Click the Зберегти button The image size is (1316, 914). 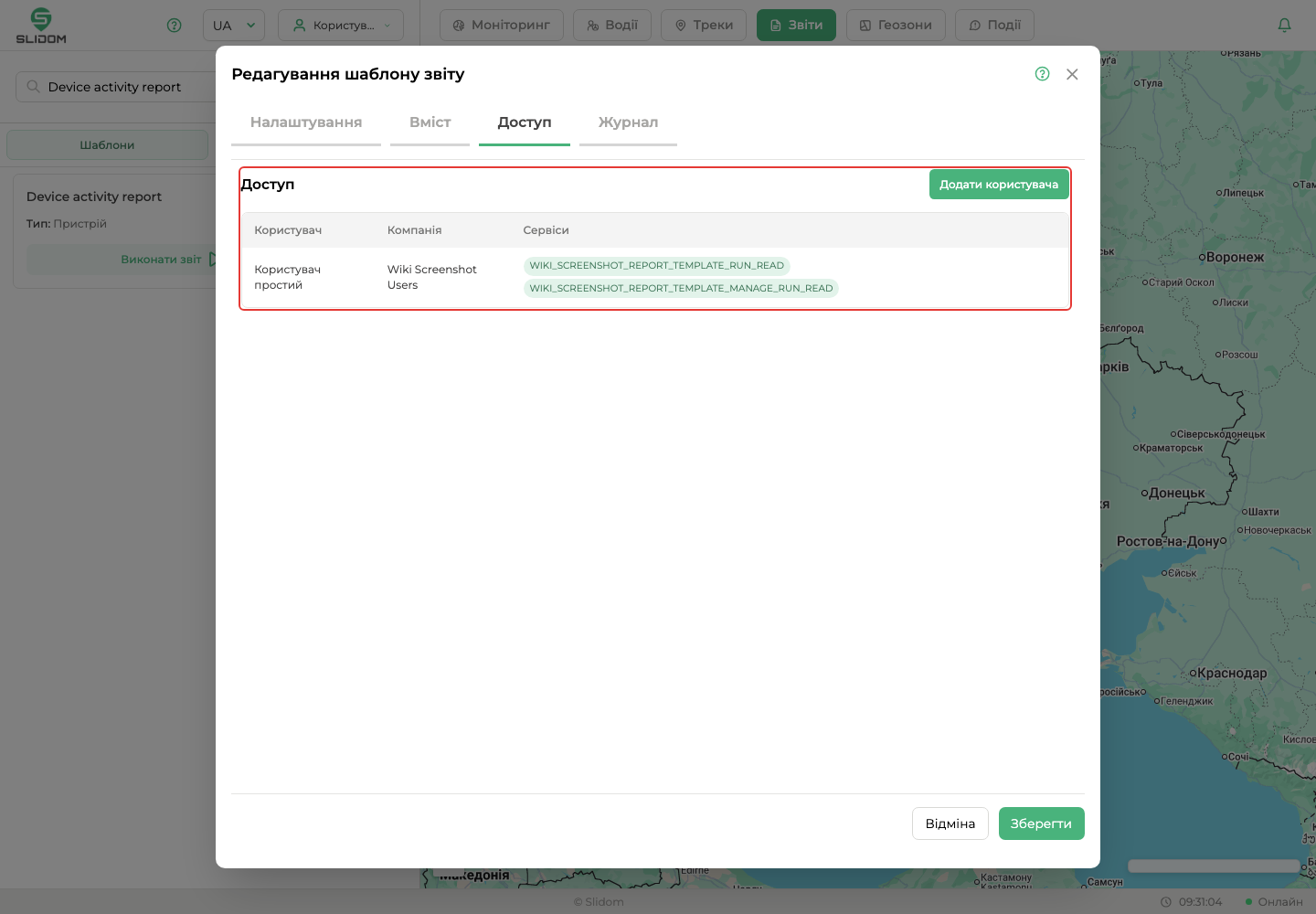[x=1041, y=824]
